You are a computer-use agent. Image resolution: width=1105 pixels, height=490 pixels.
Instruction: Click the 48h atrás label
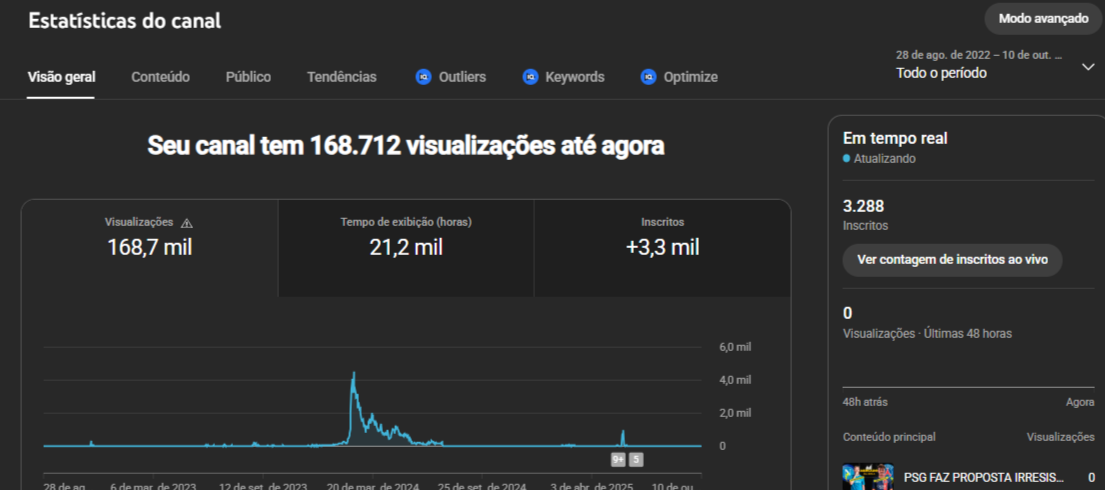click(x=865, y=402)
